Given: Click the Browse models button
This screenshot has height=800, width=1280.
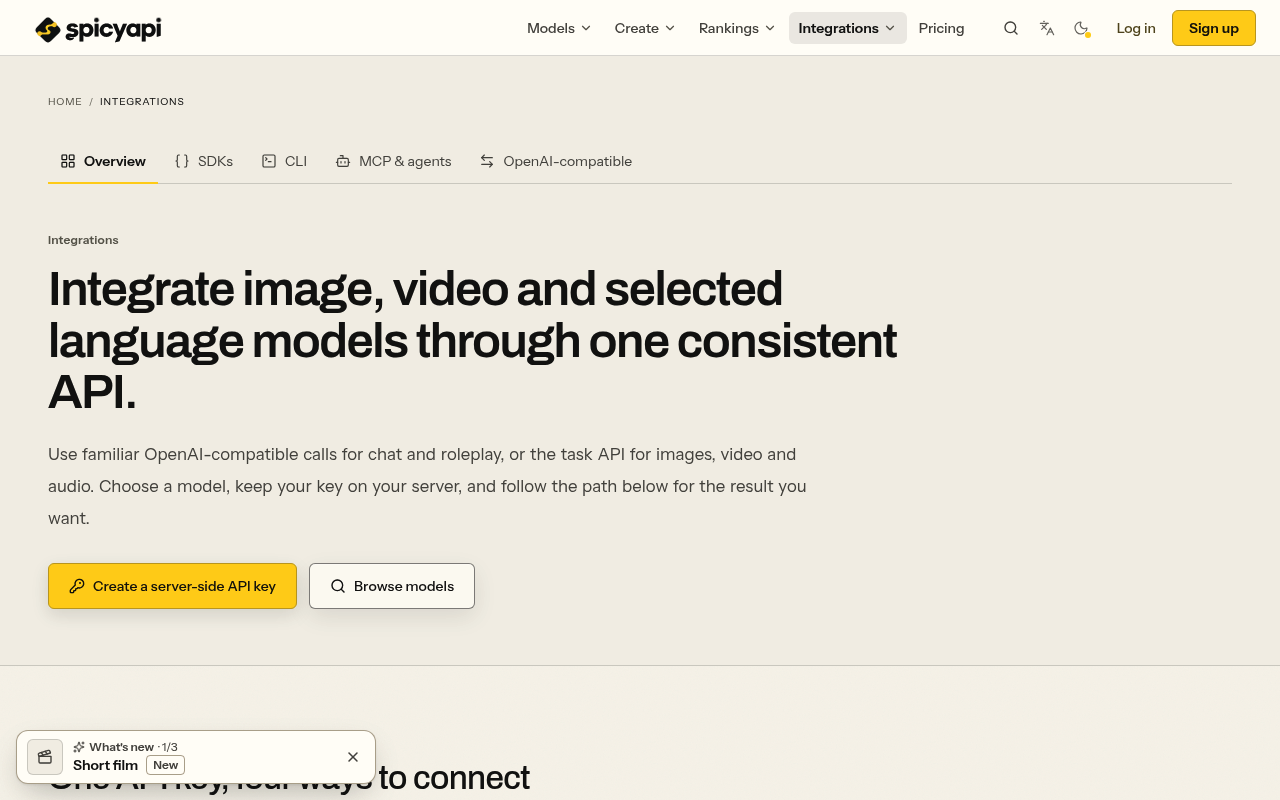Looking at the screenshot, I should tap(392, 586).
